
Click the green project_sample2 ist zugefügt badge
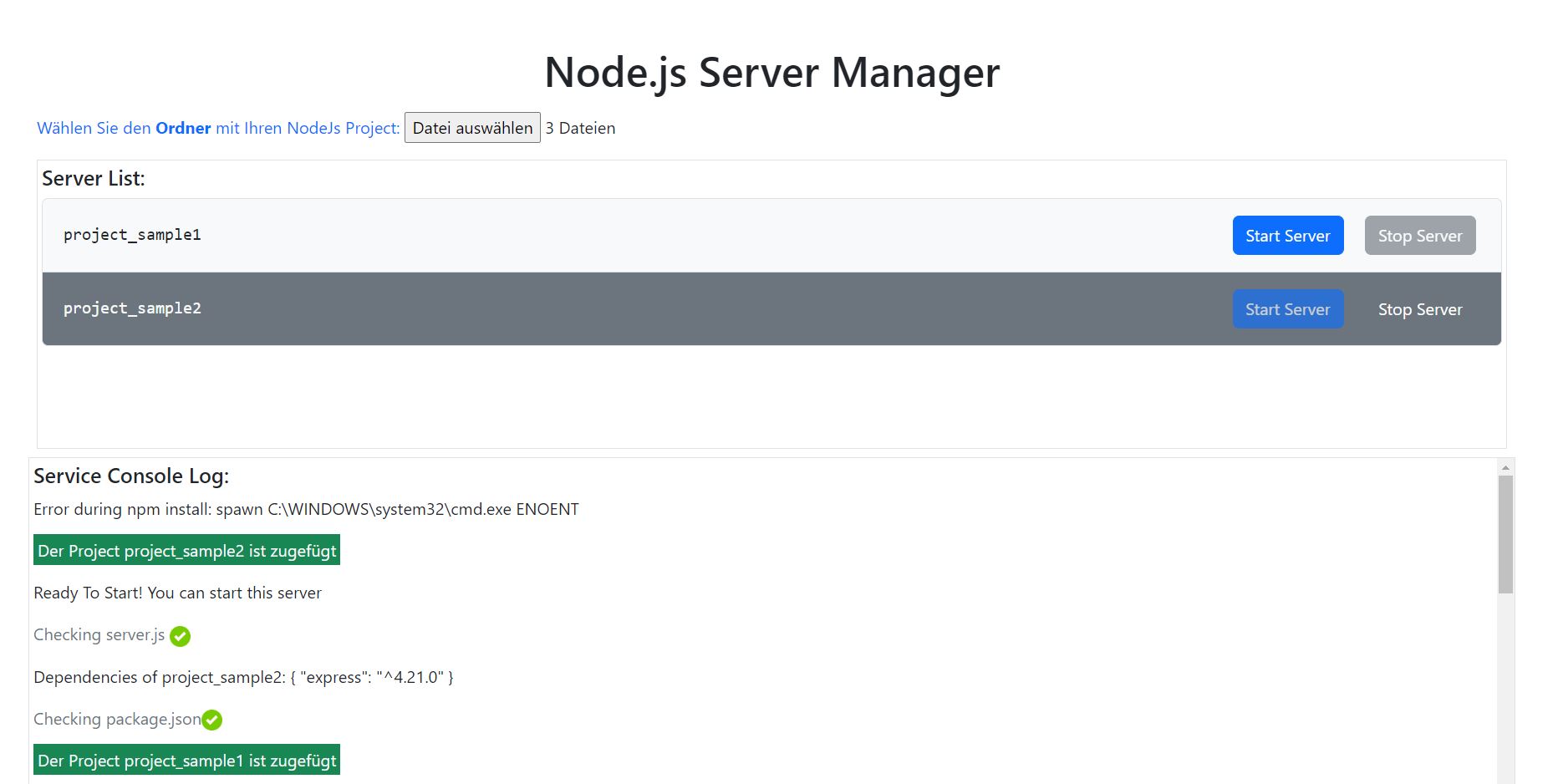coord(186,551)
